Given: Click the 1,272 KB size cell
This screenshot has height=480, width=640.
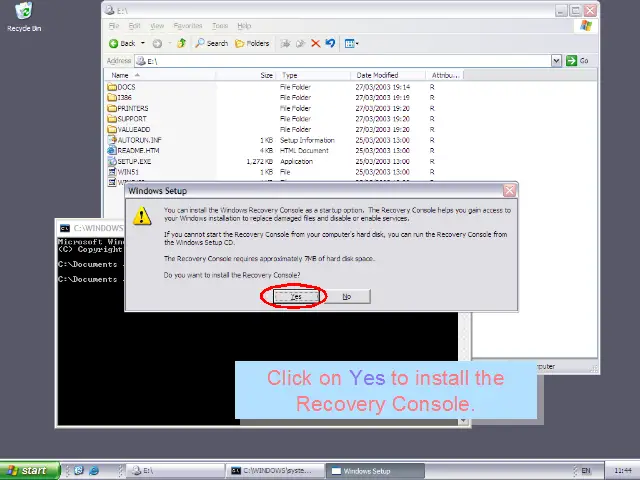Looking at the screenshot, I should [260, 161].
